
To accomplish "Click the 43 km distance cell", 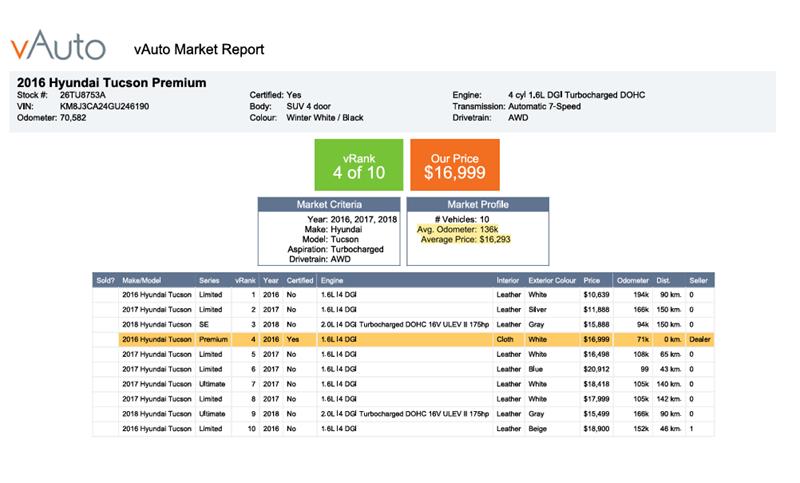I will click(x=670, y=369).
